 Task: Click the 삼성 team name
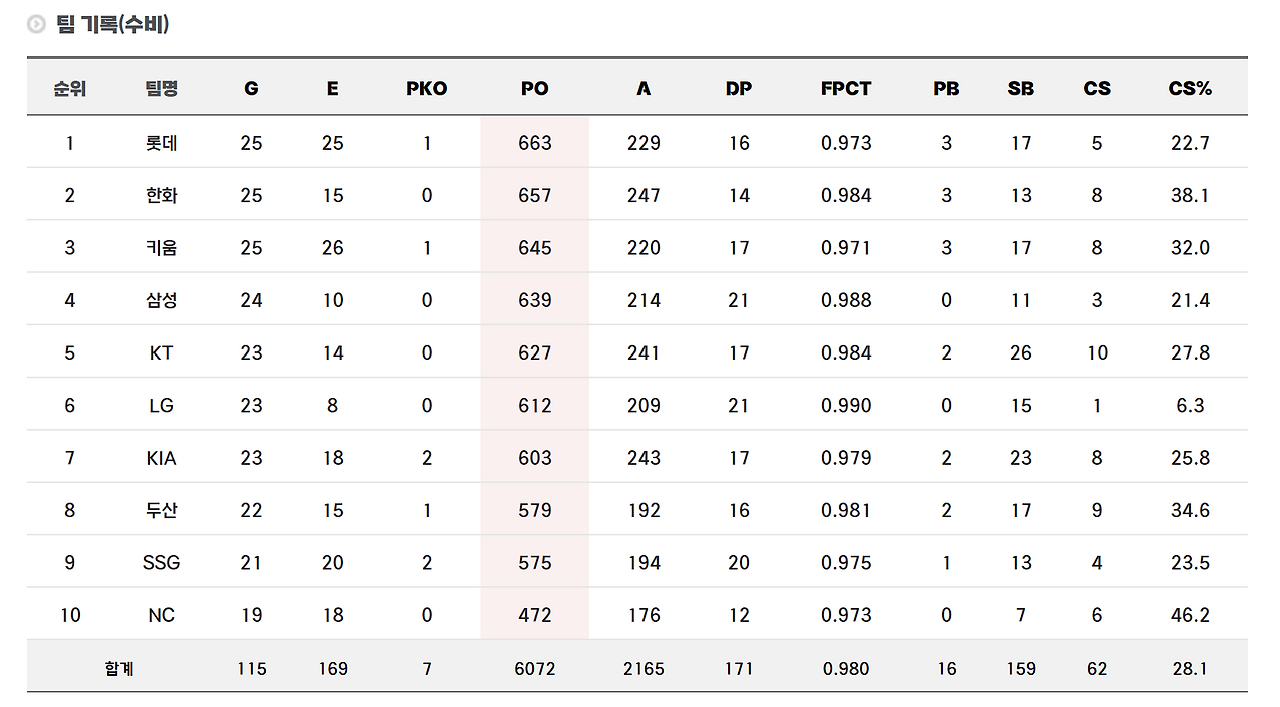tap(161, 300)
